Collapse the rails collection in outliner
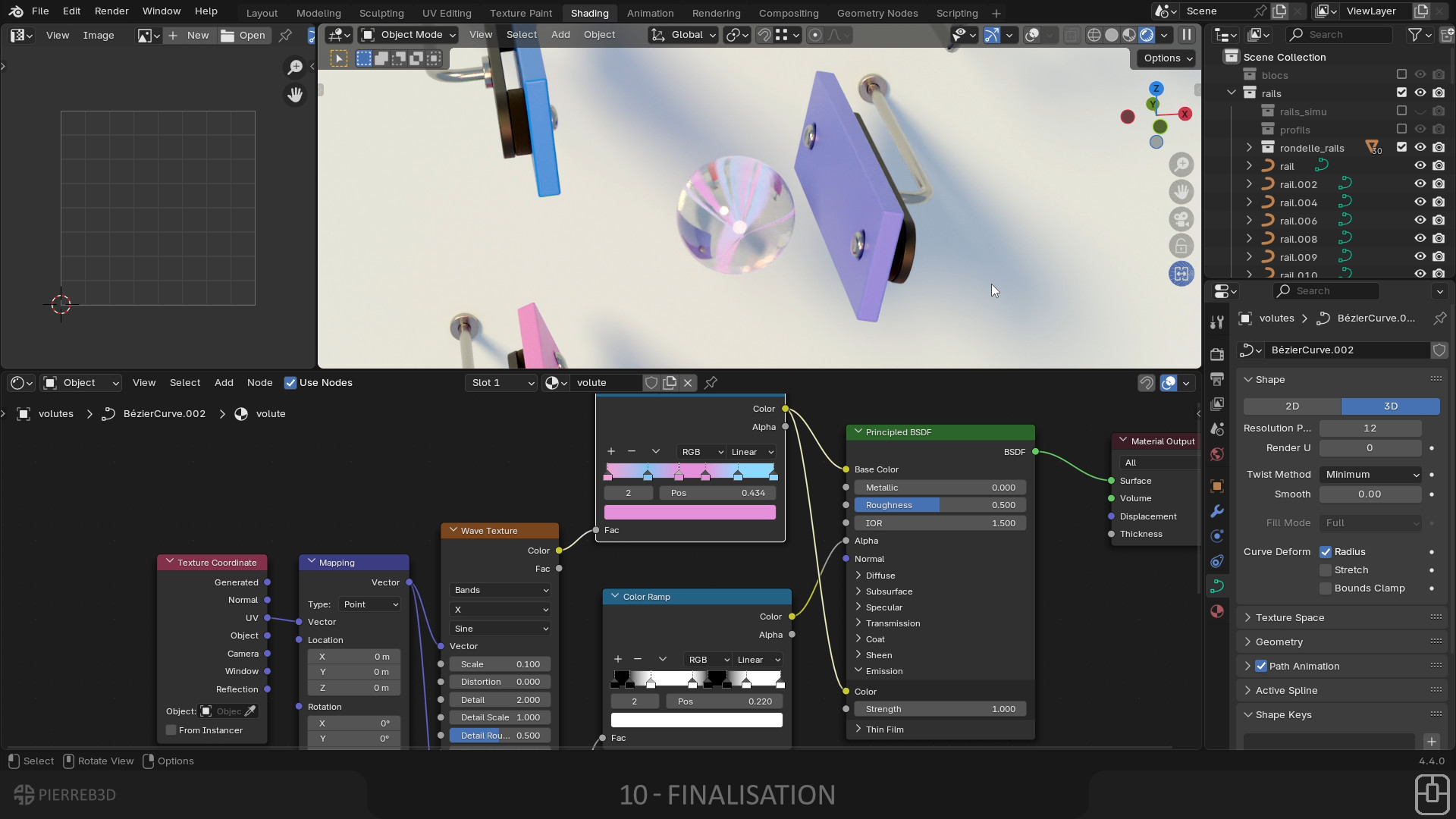This screenshot has height=819, width=1456. coord(1232,93)
